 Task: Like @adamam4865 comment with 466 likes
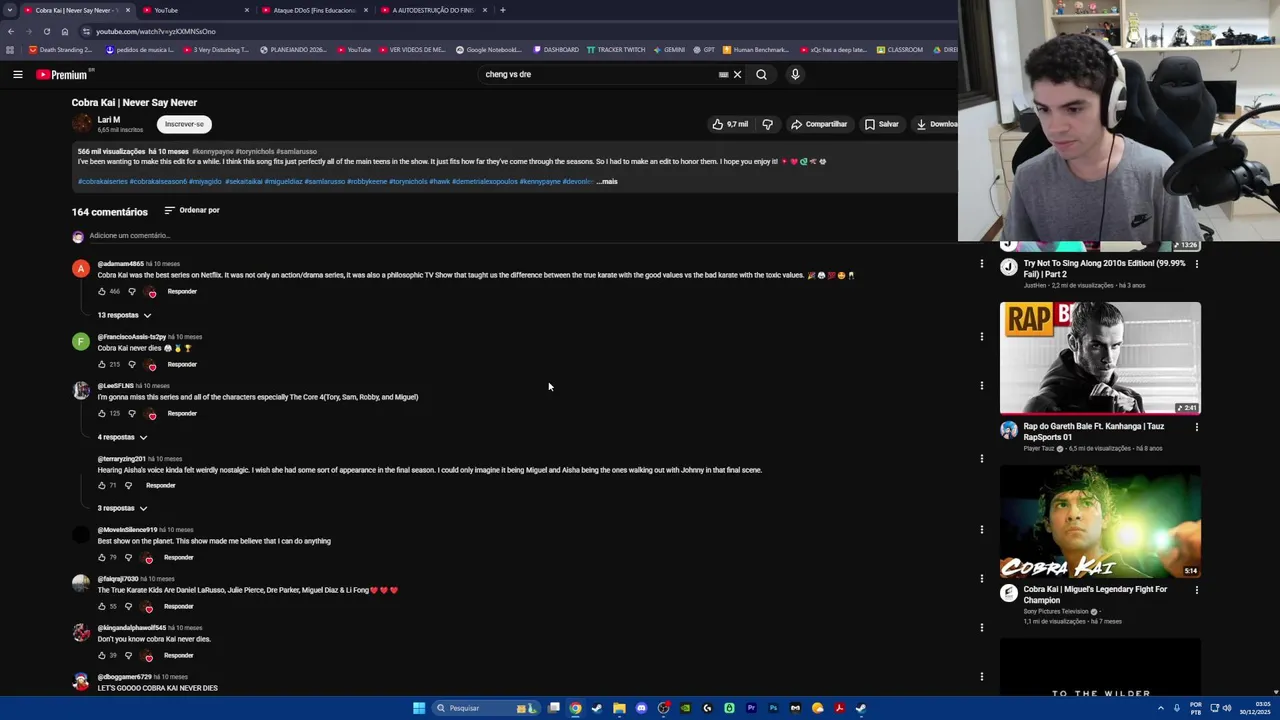(102, 291)
